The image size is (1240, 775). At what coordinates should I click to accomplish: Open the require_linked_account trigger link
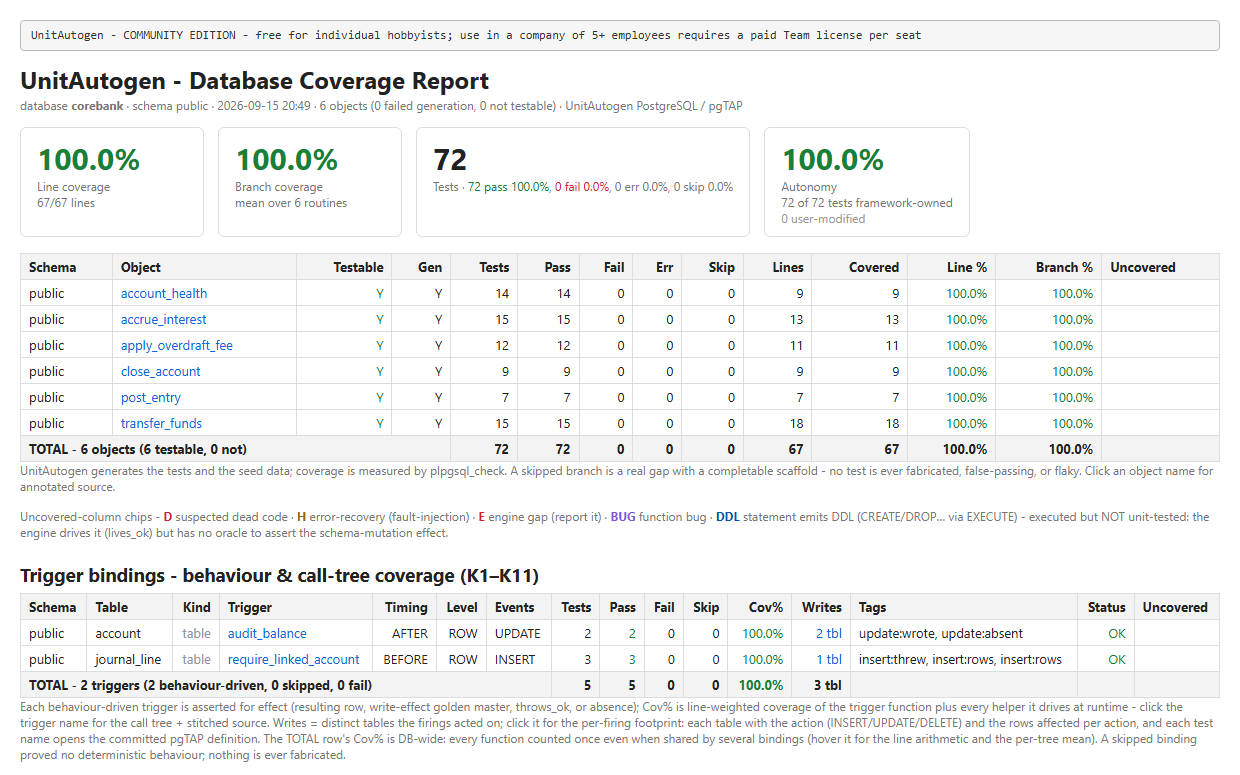pyautogui.click(x=294, y=659)
